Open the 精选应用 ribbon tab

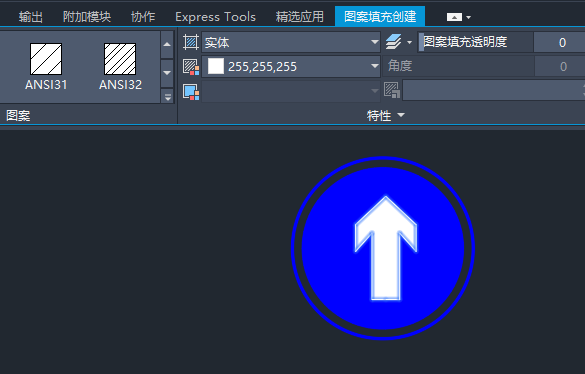[300, 16]
